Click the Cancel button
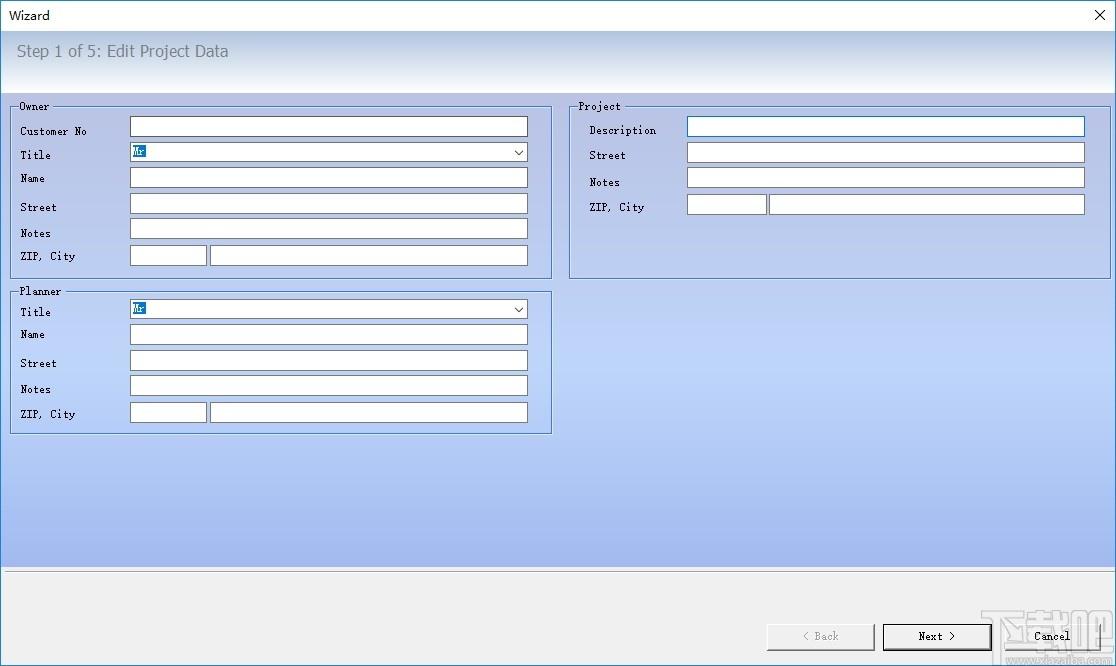This screenshot has height=666, width=1116. [1052, 637]
